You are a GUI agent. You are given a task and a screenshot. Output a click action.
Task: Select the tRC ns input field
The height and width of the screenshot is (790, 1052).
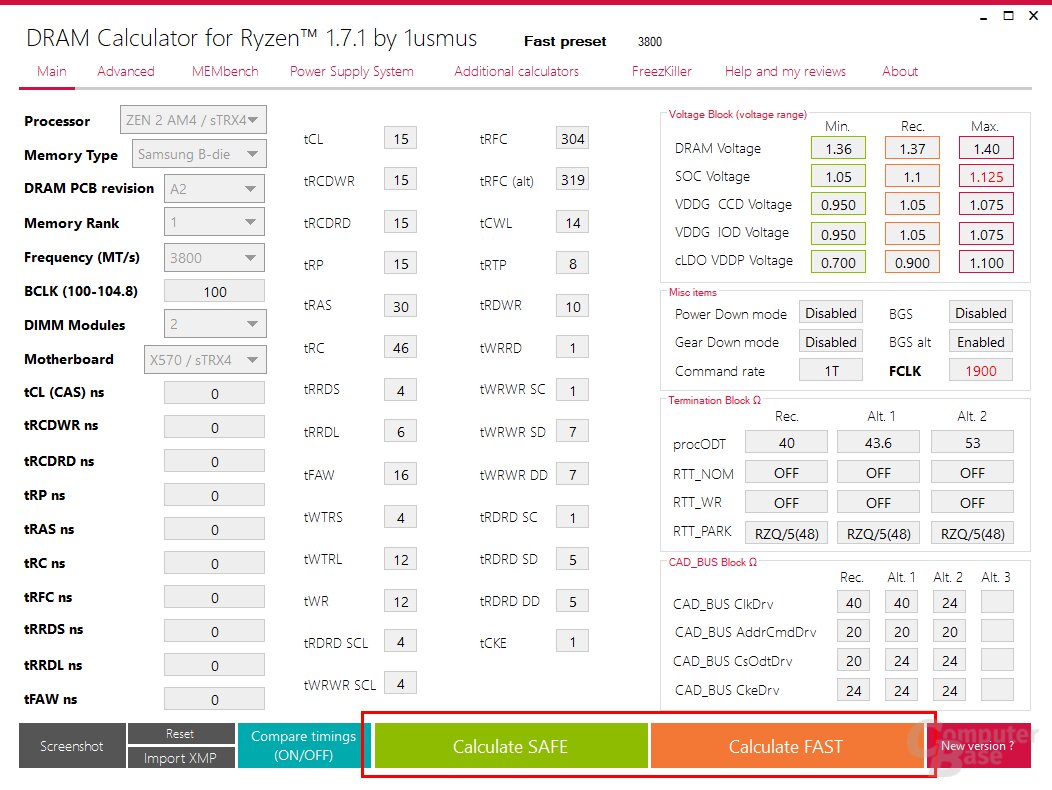point(215,563)
